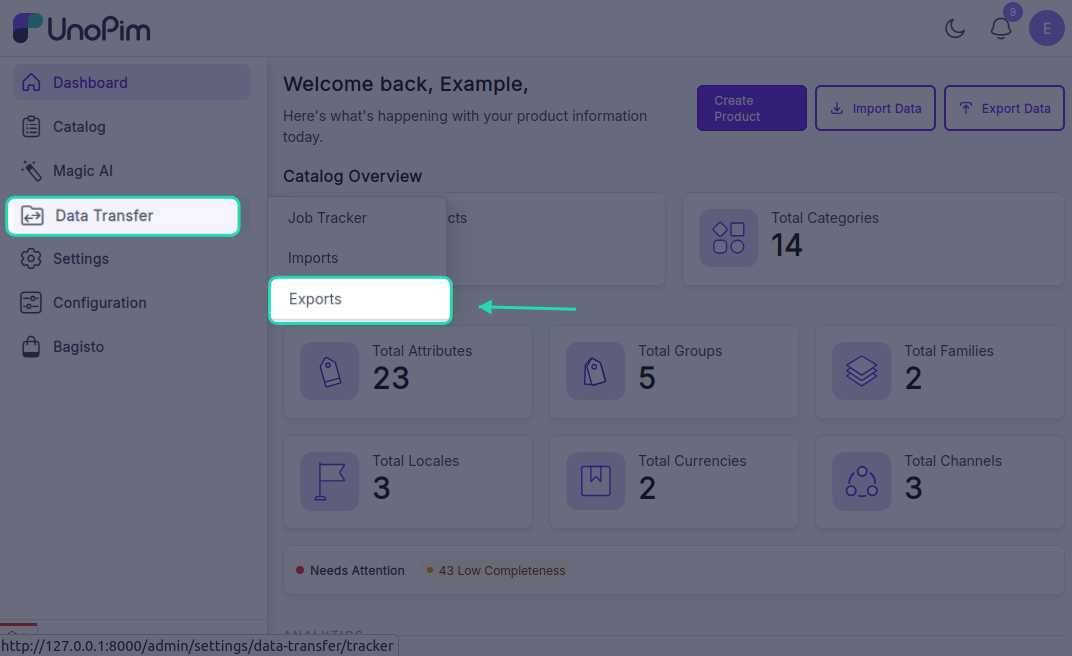Click the Settings gear icon
This screenshot has width=1072, height=656.
(x=31, y=259)
